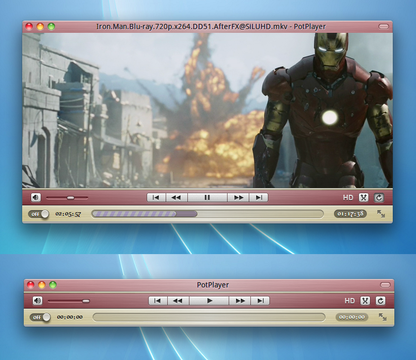Click the repeat icon in the upper player
The image size is (416, 360).
(379, 198)
